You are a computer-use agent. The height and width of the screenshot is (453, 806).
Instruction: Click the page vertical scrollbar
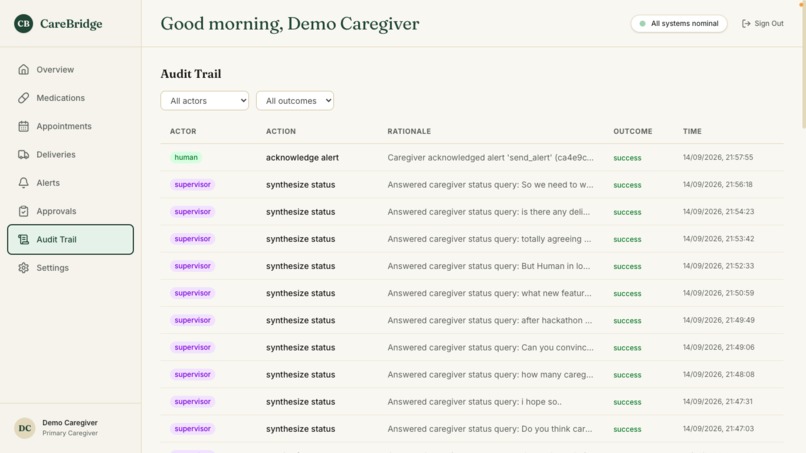[x=803, y=66]
